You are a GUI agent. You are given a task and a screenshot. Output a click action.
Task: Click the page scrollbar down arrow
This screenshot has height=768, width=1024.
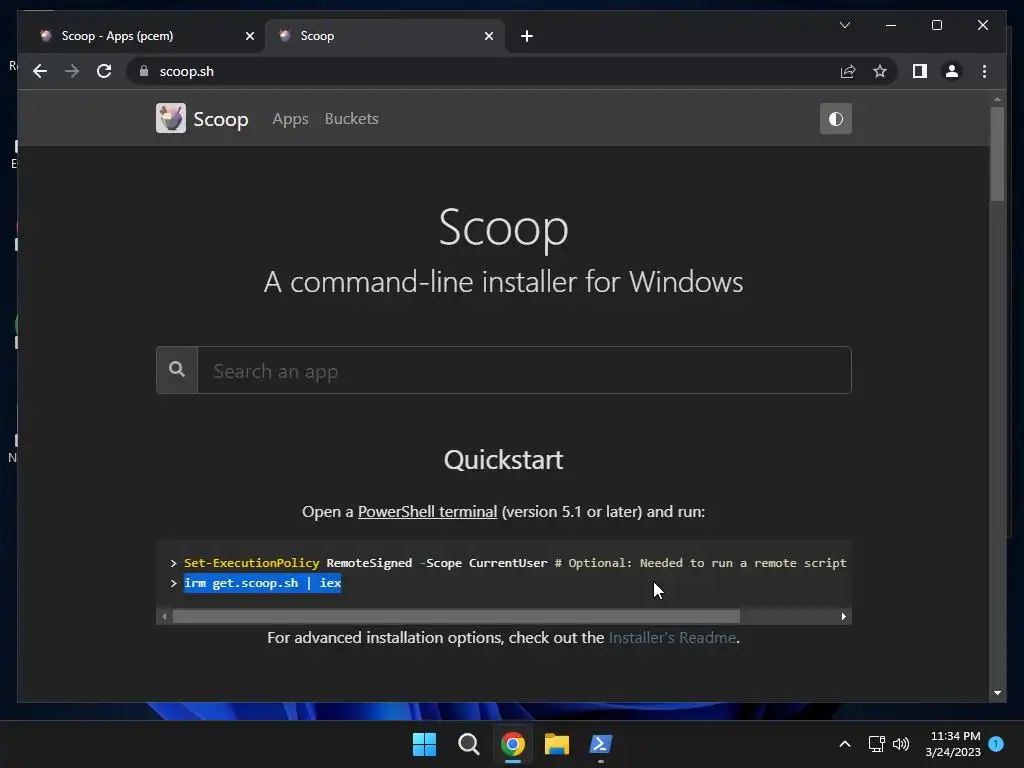997,693
